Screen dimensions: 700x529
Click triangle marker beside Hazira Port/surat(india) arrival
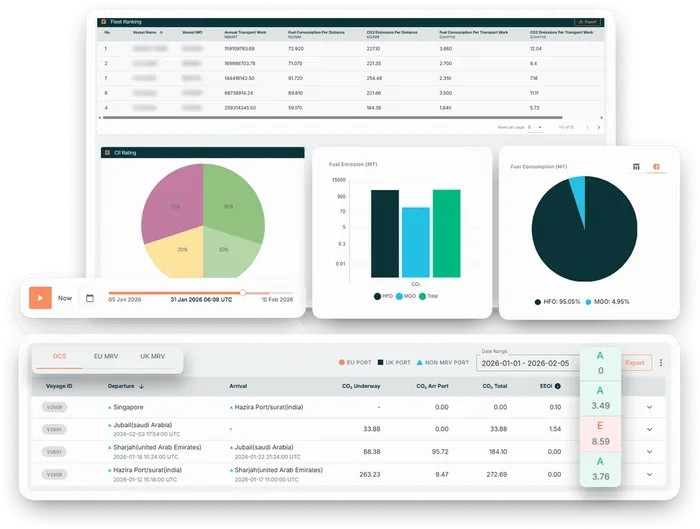(x=231, y=408)
